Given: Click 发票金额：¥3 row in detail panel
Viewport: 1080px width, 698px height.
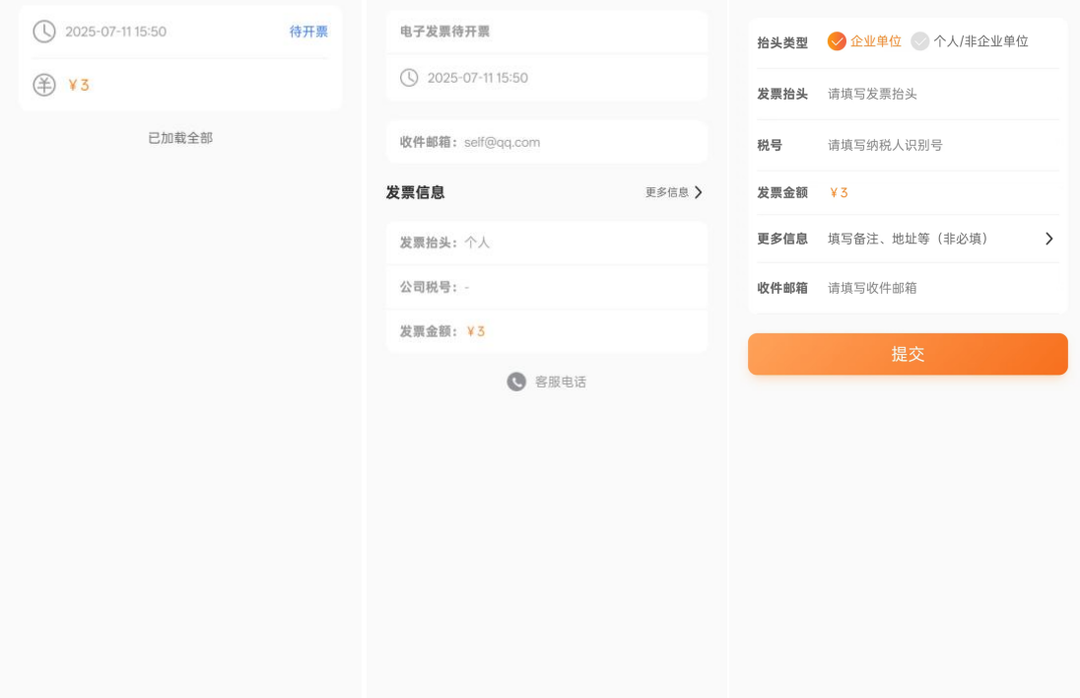Looking at the screenshot, I should pyautogui.click(x=547, y=331).
